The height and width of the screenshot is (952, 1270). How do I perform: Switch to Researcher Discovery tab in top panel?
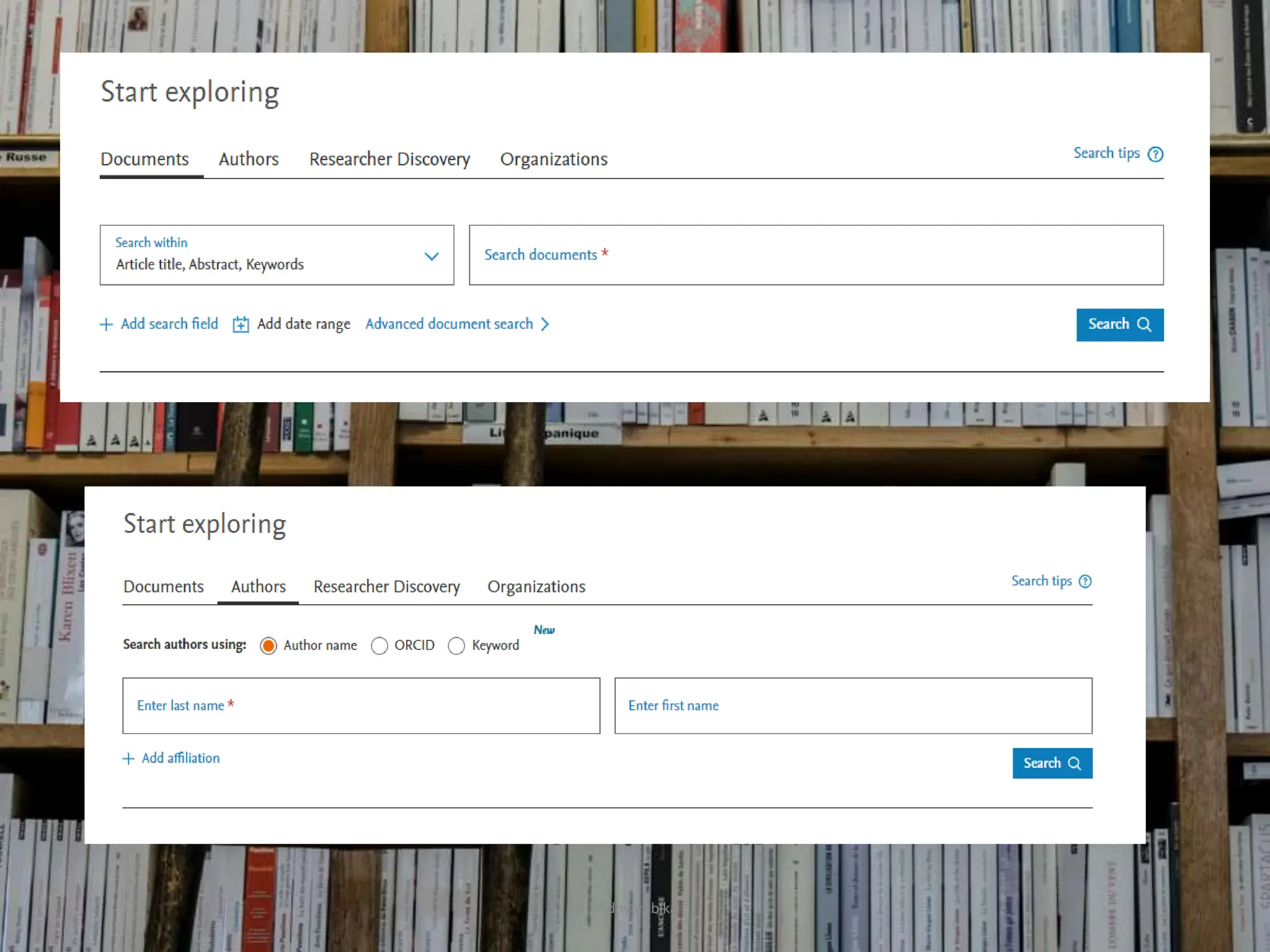[389, 159]
